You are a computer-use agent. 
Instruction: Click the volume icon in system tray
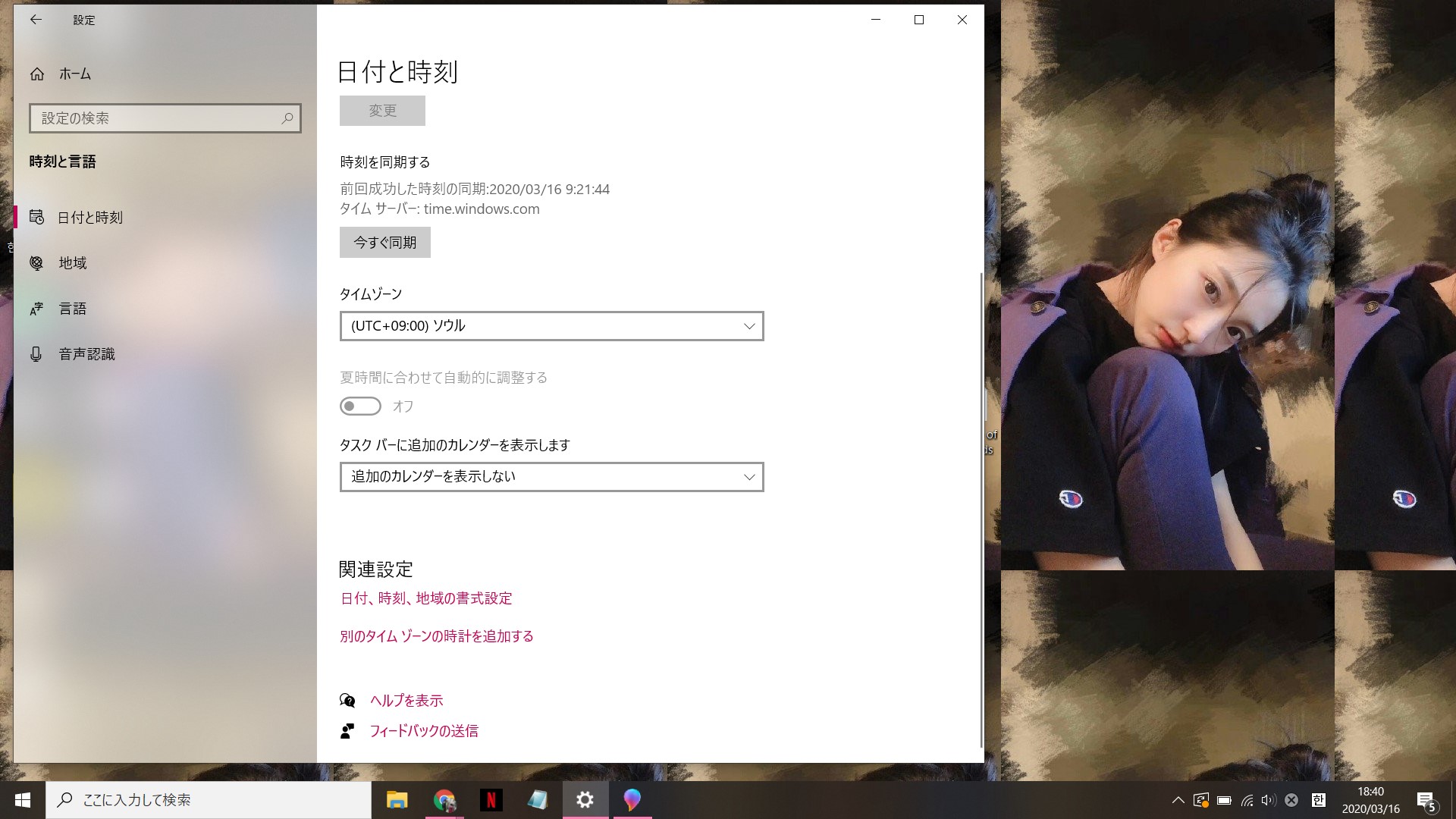point(1268,800)
